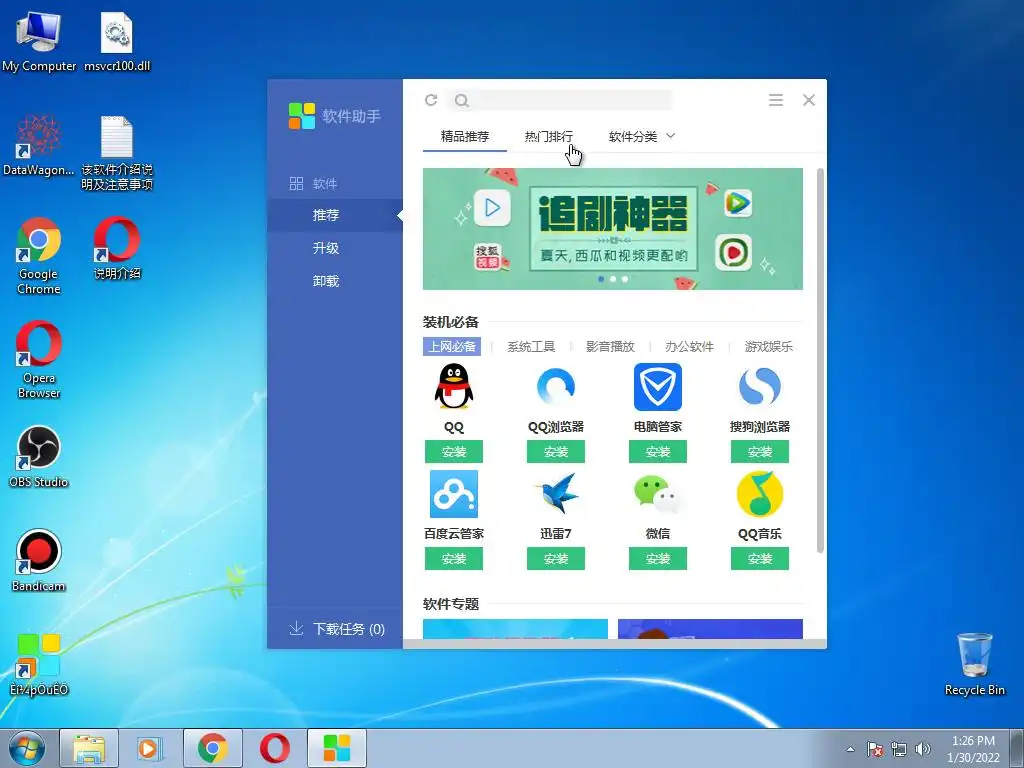This screenshot has height=768, width=1024.
Task: Select the Bandicam desktop shortcut
Action: click(x=39, y=560)
